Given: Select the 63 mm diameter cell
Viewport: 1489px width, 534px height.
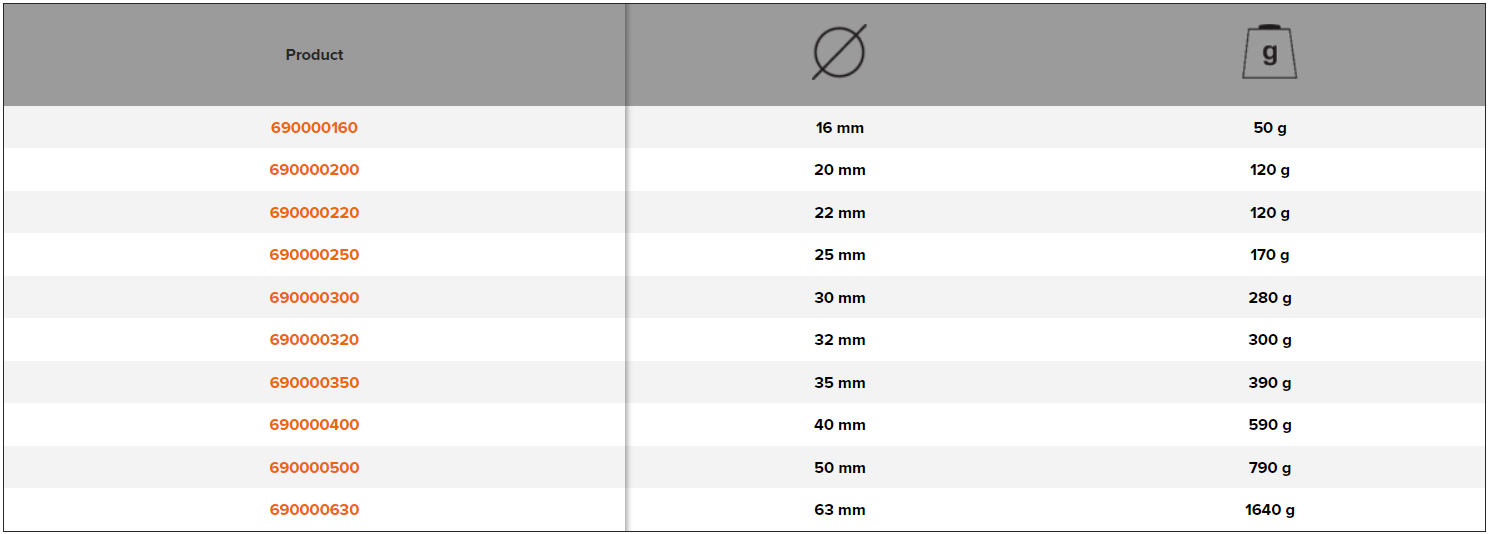Looking at the screenshot, I should click(840, 510).
